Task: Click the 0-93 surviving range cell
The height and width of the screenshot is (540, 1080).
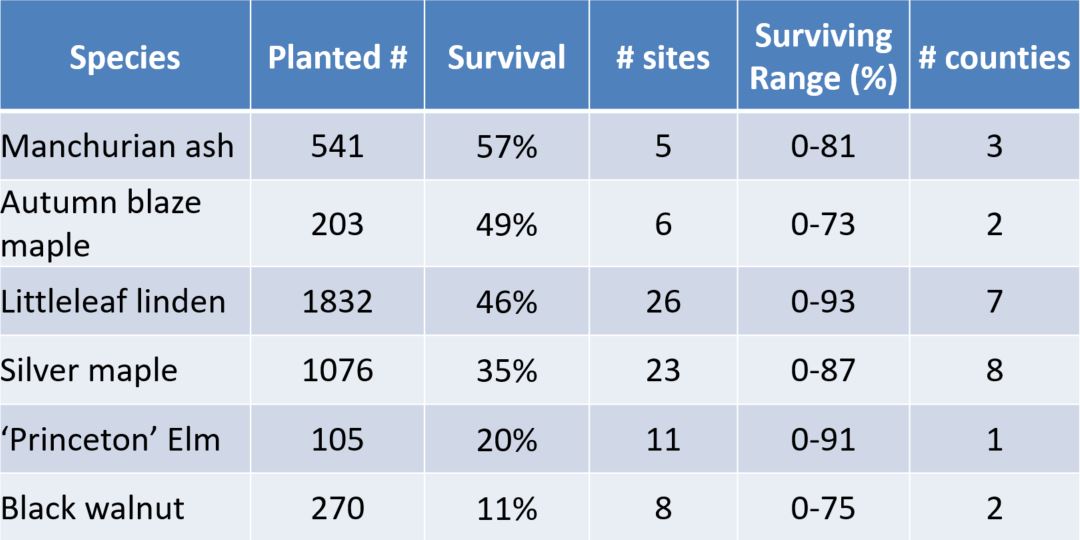Action: (x=823, y=301)
